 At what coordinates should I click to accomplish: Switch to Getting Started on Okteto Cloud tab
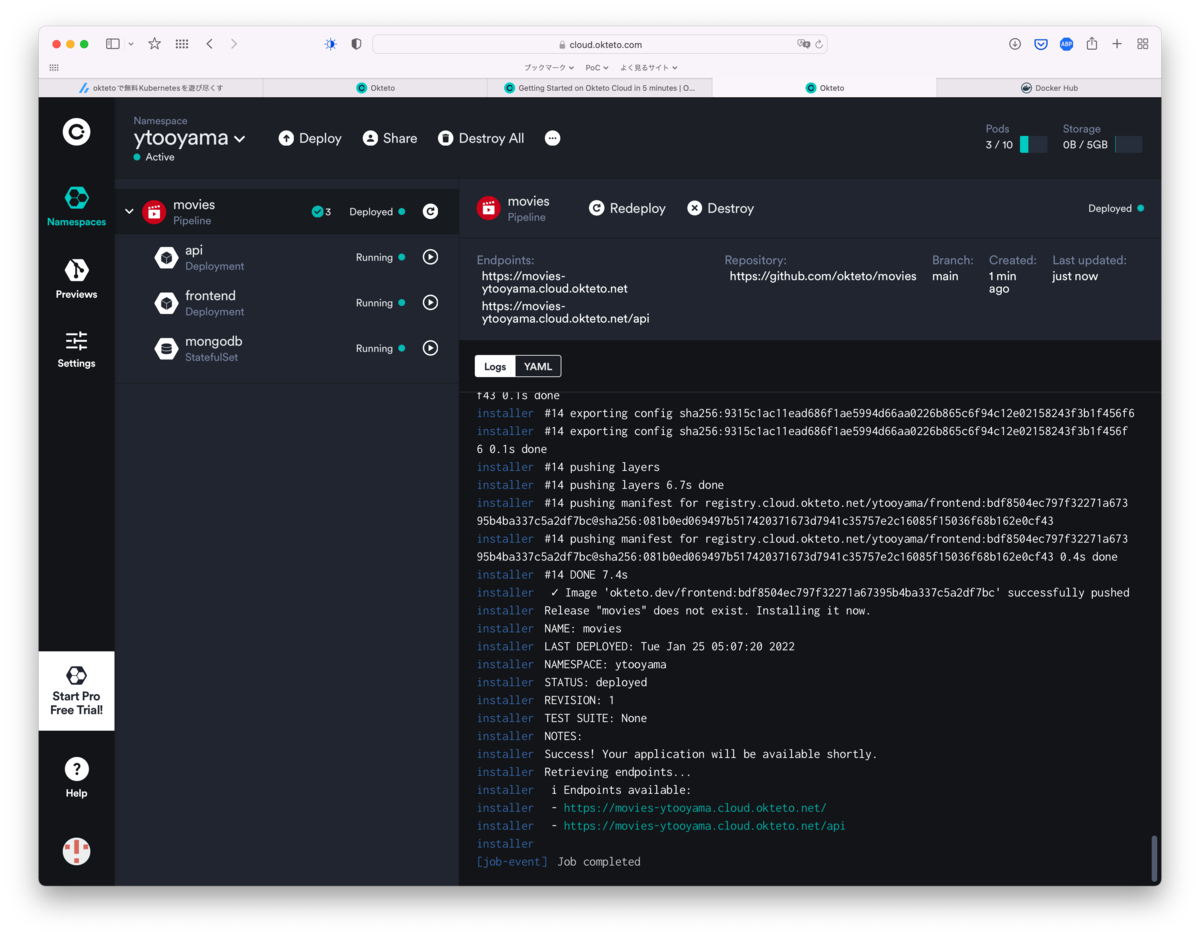[600, 88]
